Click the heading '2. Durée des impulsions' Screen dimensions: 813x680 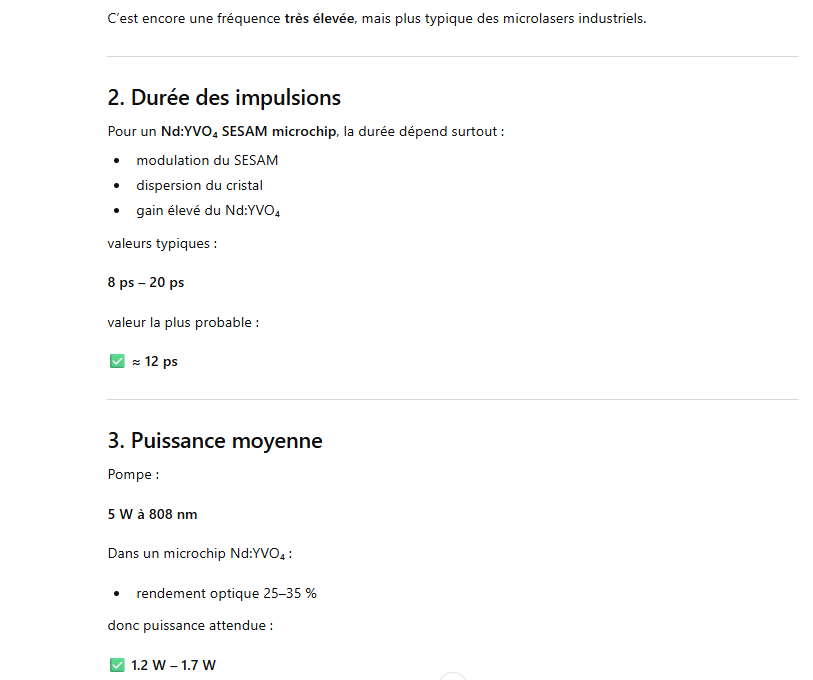(224, 98)
